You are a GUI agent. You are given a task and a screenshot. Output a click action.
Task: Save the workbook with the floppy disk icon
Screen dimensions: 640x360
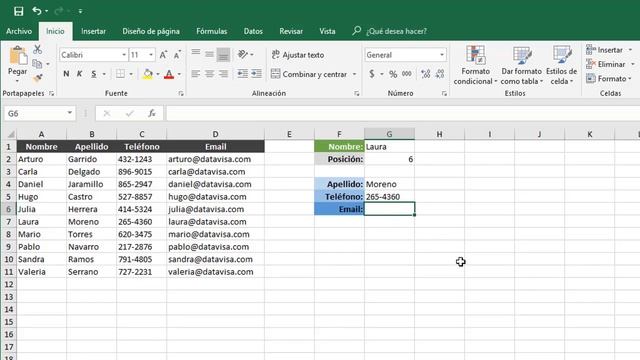pyautogui.click(x=18, y=11)
